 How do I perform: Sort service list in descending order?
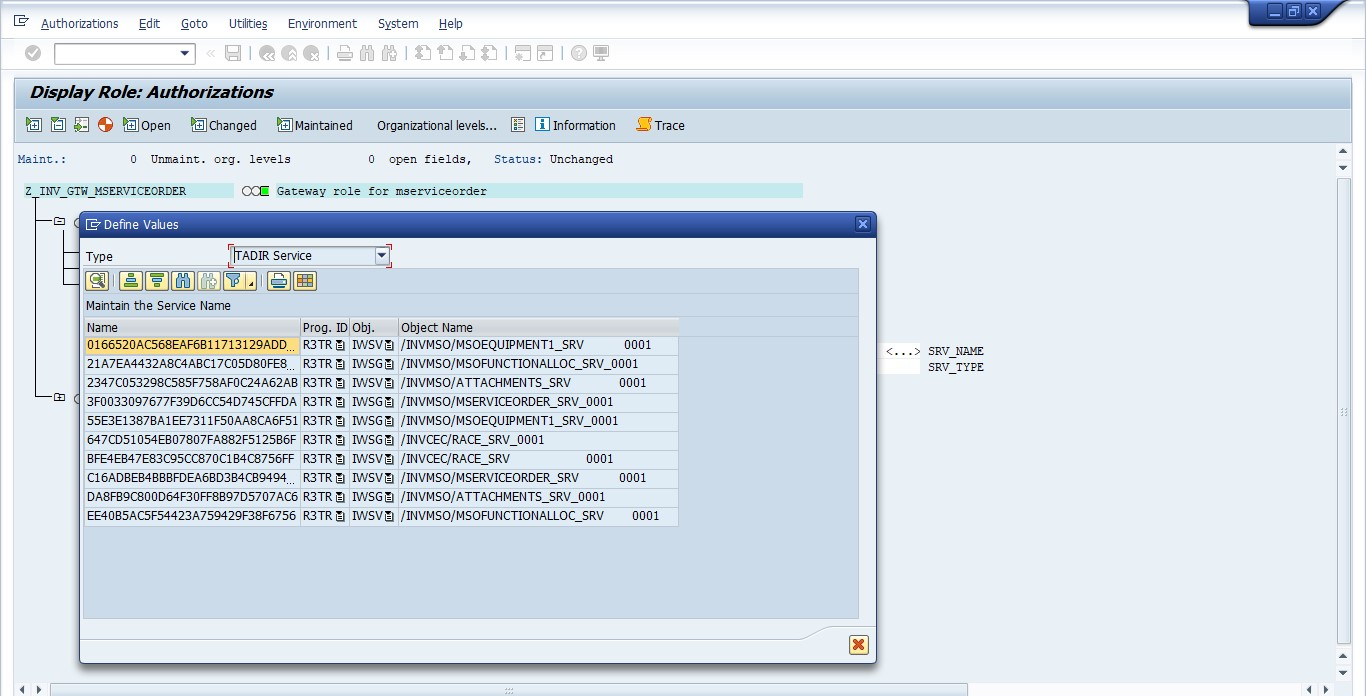click(157, 281)
